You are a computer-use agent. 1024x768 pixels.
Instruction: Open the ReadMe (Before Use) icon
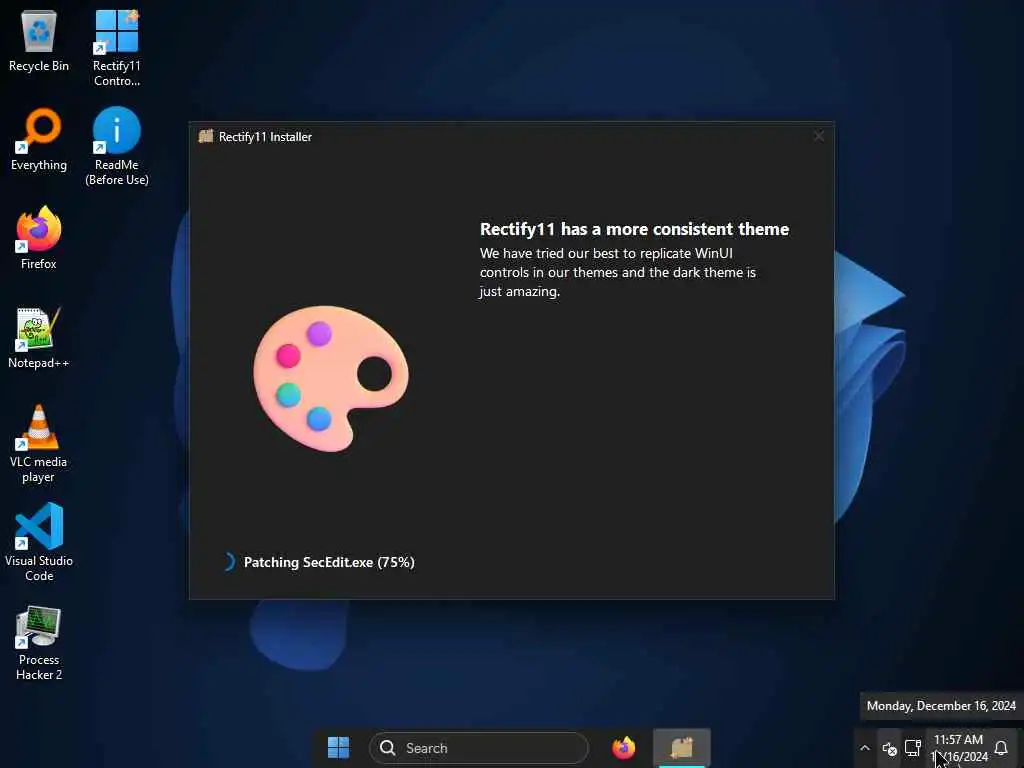click(x=116, y=146)
